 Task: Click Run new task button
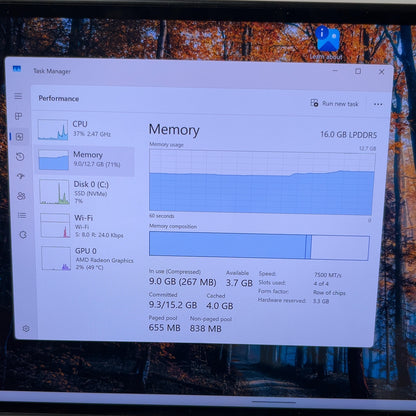pyautogui.click(x=334, y=103)
